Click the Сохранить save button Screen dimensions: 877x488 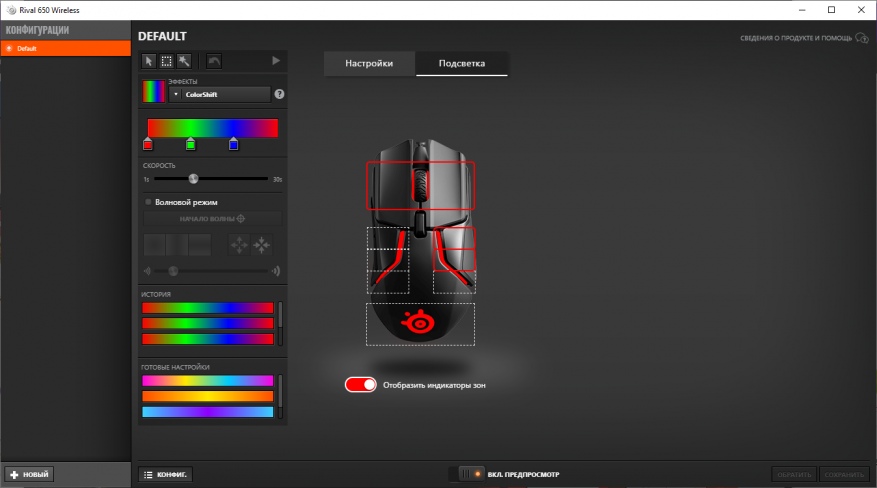(x=844, y=474)
